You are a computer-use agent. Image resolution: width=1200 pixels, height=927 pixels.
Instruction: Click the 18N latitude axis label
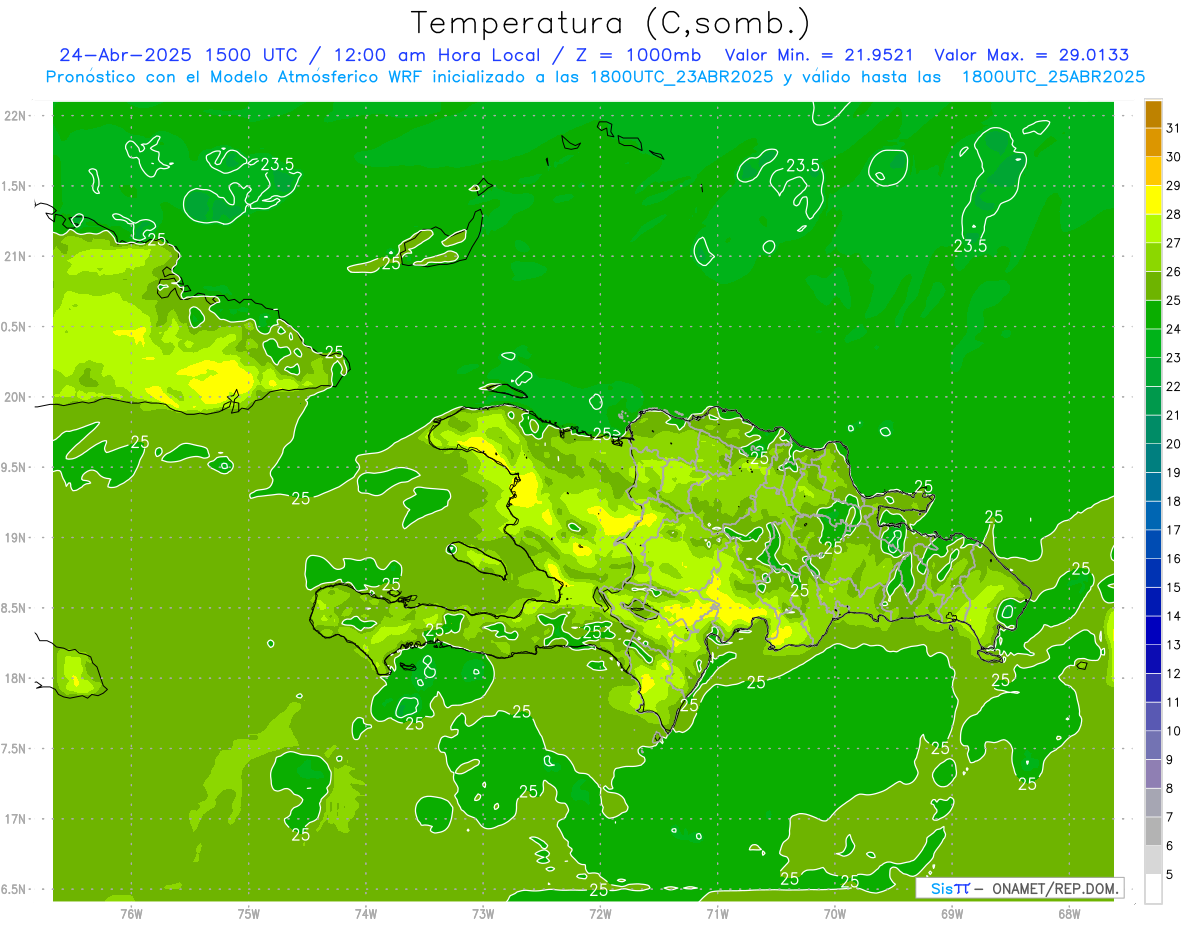point(17,678)
